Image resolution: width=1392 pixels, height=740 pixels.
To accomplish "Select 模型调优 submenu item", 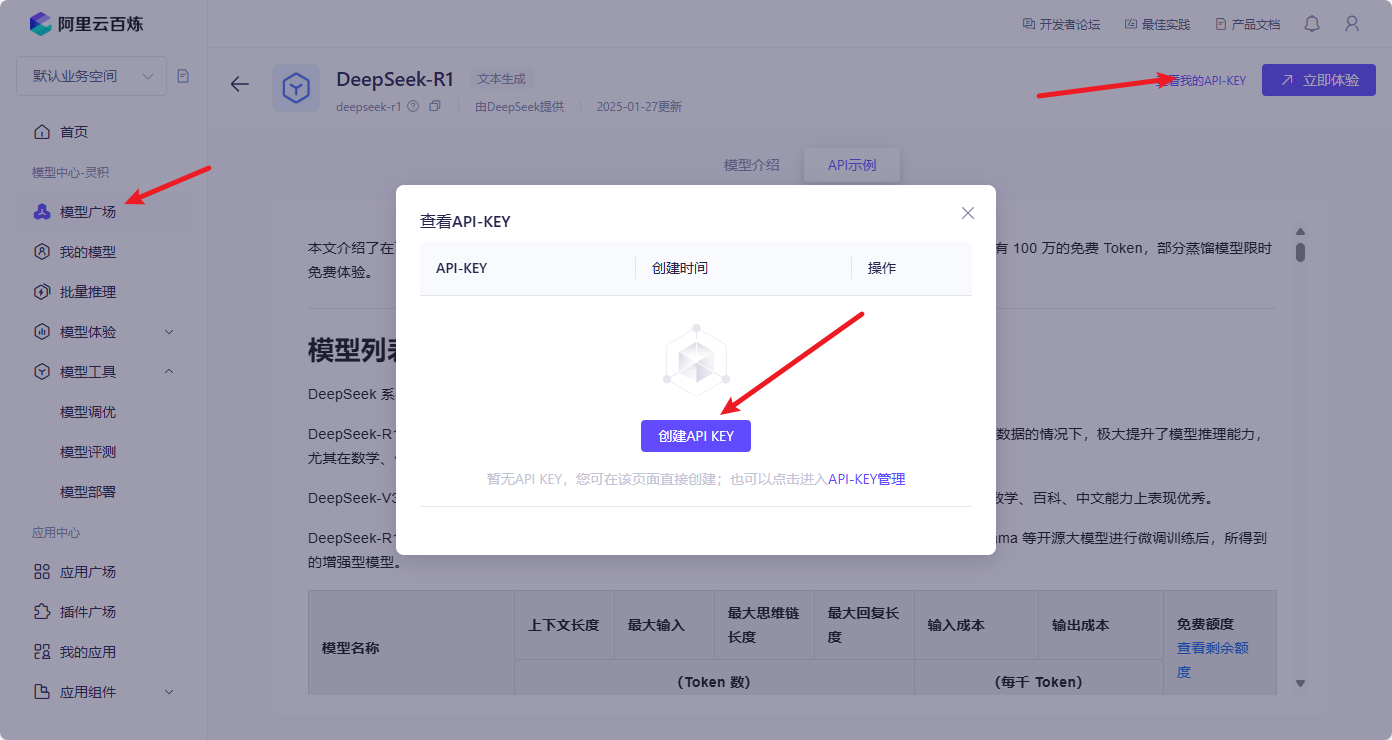I will [88, 412].
